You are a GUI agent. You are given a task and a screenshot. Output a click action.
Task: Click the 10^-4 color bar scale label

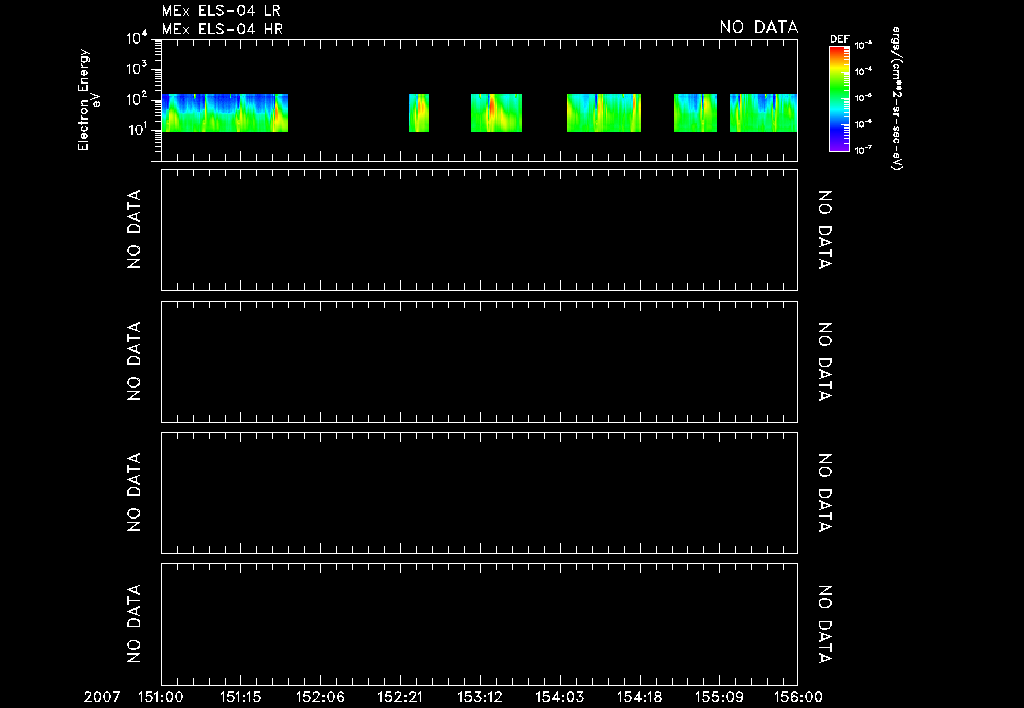point(863,71)
